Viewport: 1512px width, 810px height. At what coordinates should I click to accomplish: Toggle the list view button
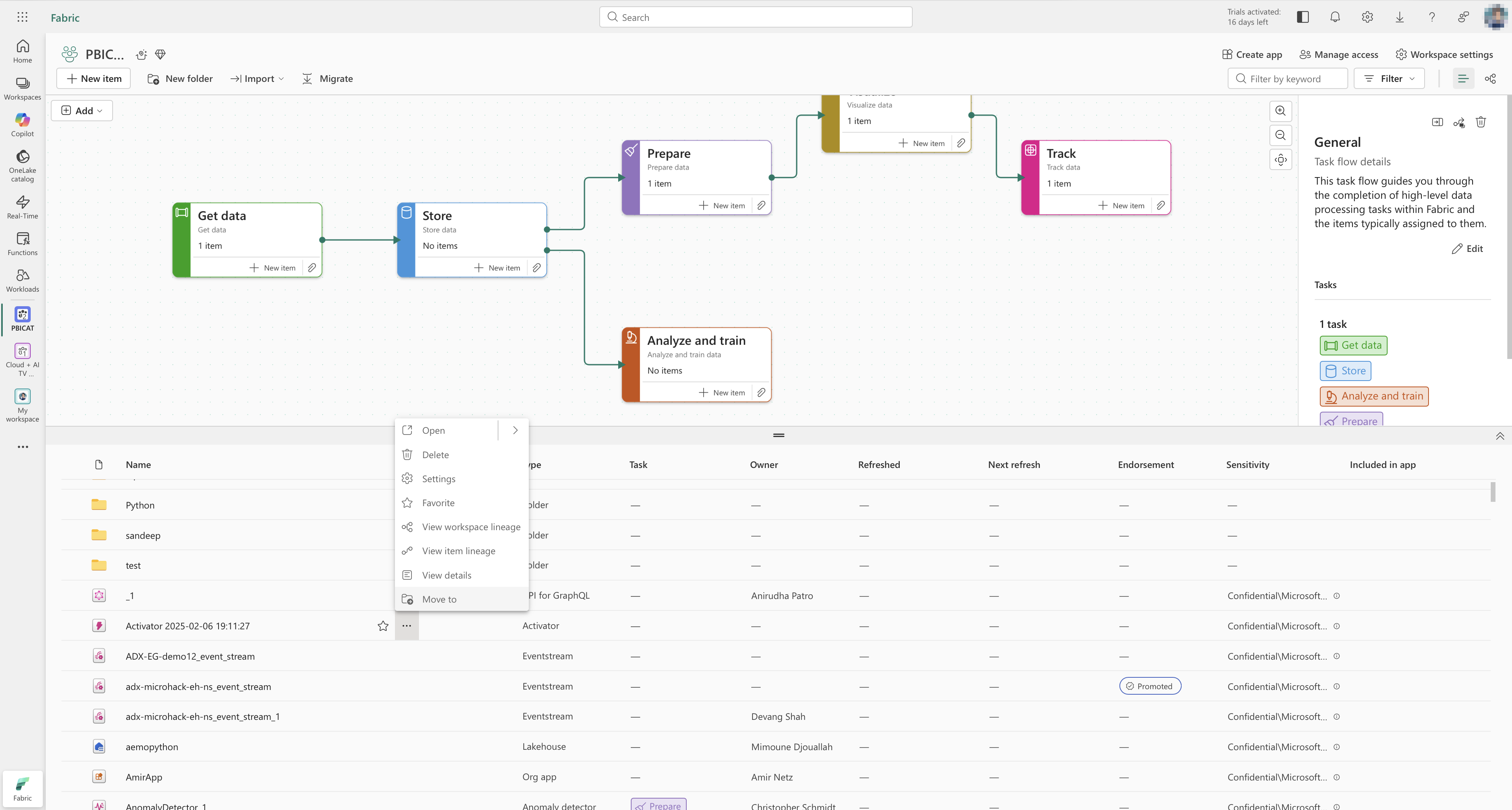[1463, 79]
